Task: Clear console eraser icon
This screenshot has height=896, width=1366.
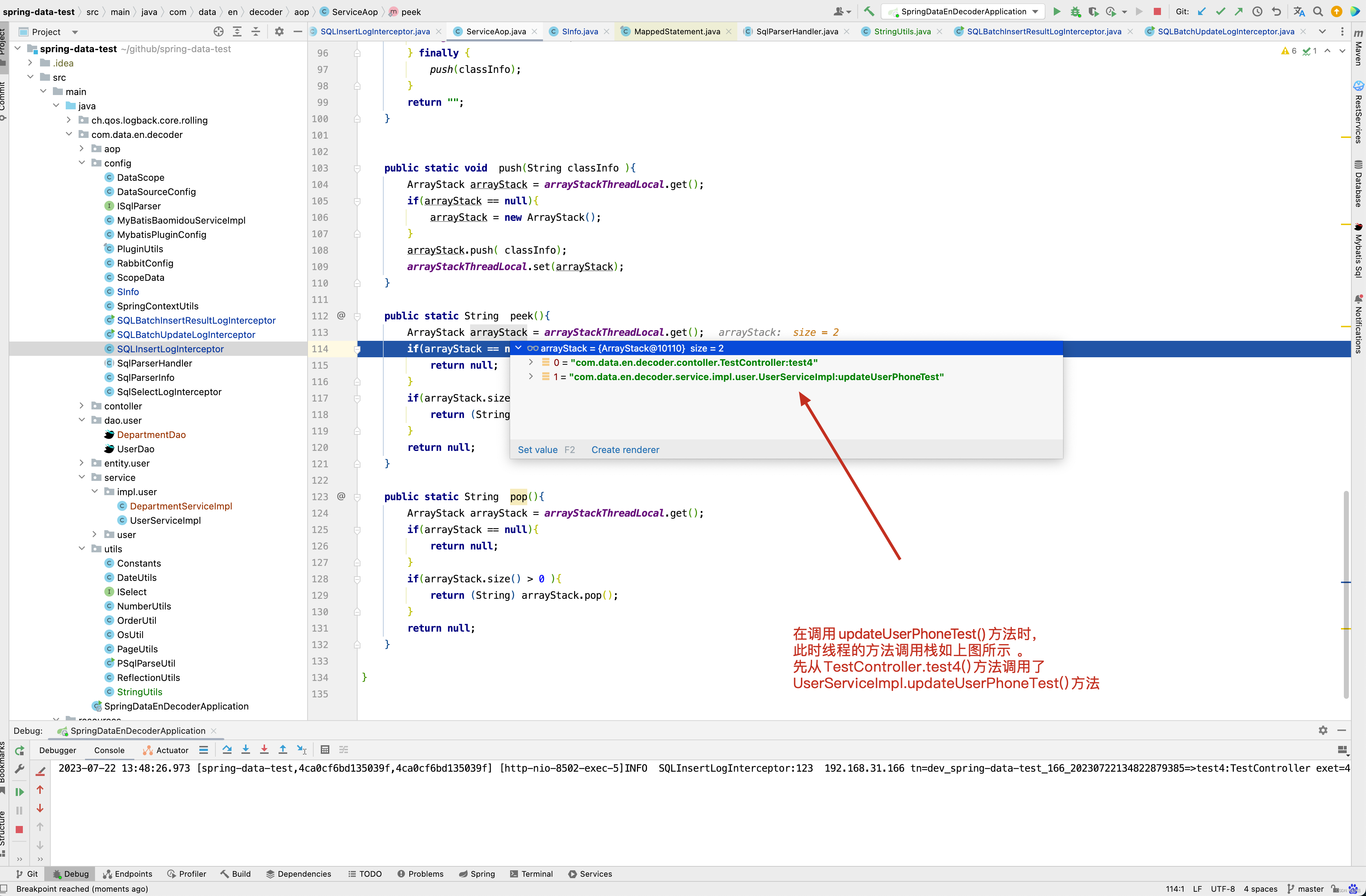Action: [40, 771]
